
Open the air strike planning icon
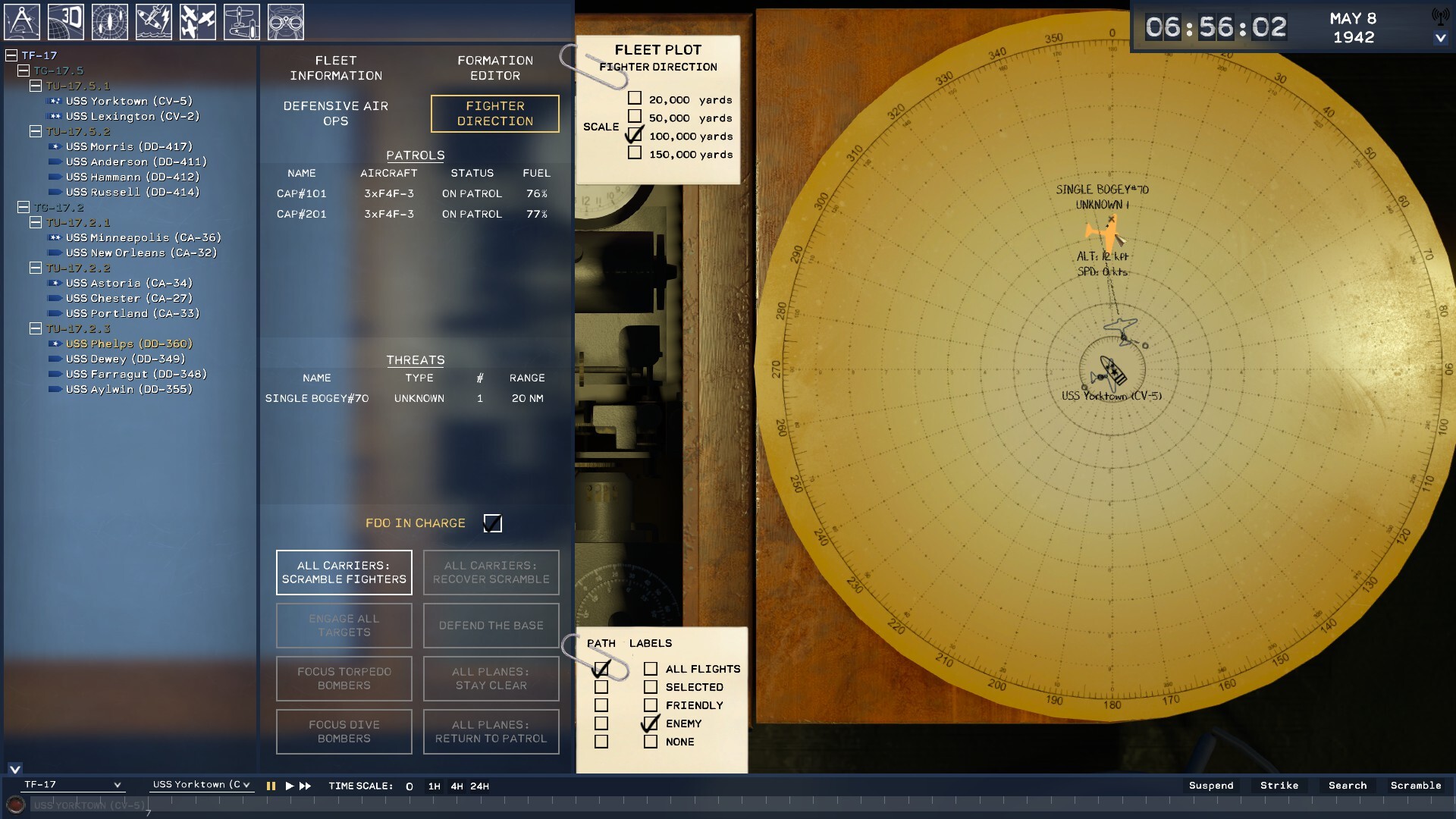point(154,22)
